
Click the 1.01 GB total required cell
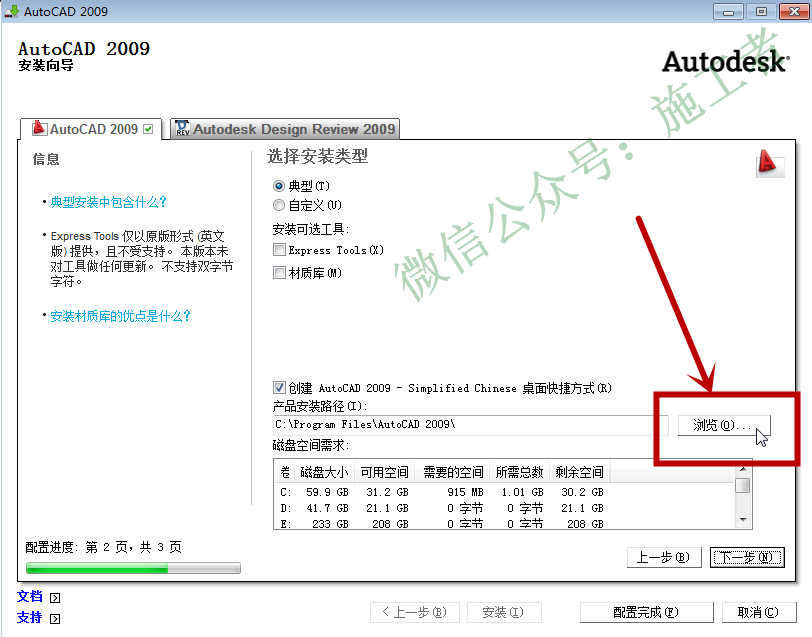[523, 492]
